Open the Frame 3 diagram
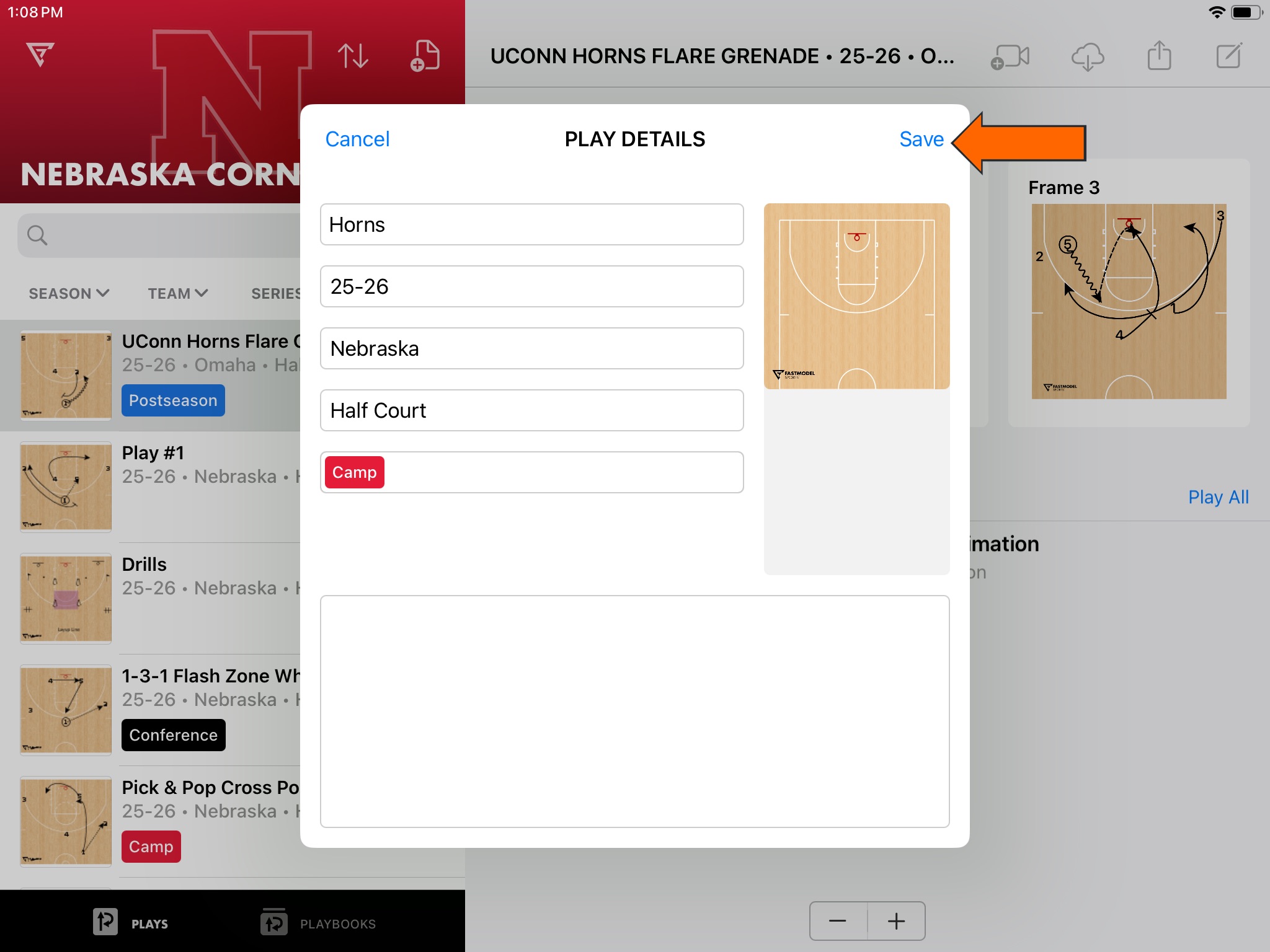The image size is (1270, 952). pos(1129,301)
